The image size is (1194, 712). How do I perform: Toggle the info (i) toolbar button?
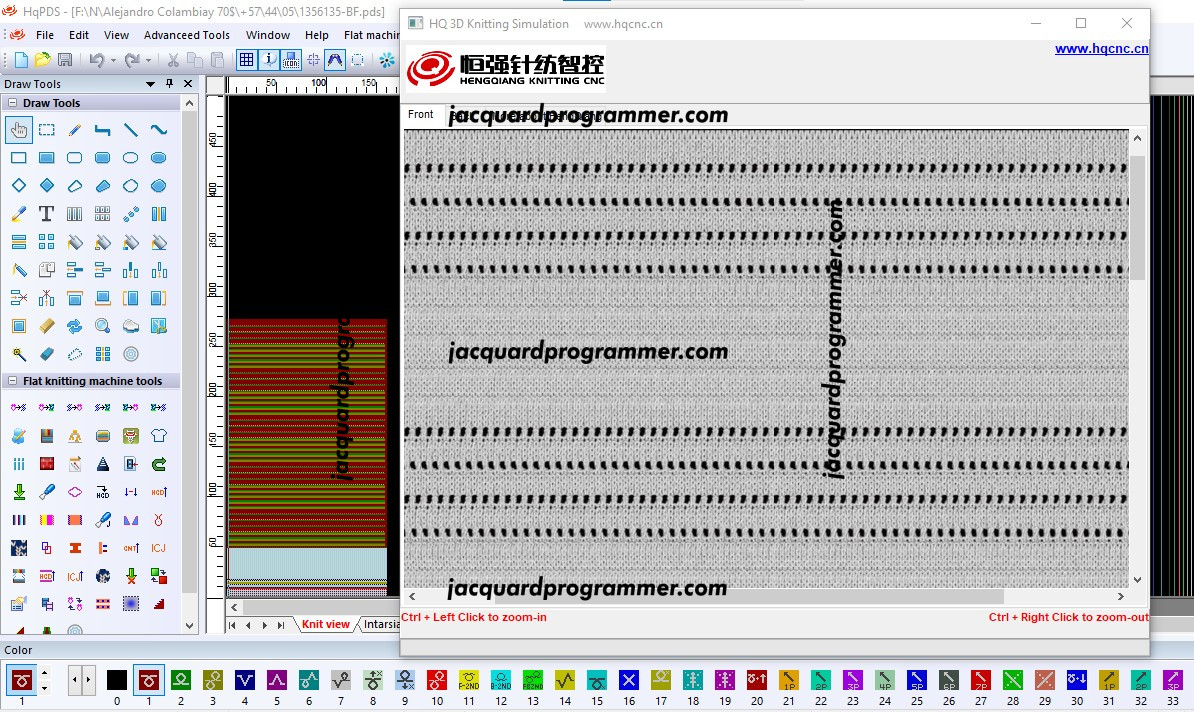269,59
